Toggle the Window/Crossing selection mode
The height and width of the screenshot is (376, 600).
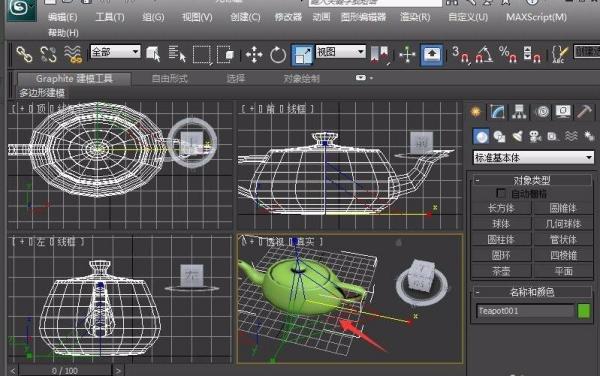tap(226, 55)
